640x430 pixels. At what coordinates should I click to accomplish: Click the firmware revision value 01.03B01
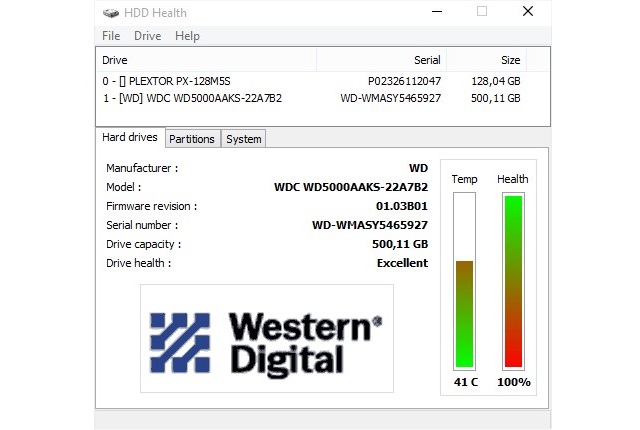pos(402,206)
